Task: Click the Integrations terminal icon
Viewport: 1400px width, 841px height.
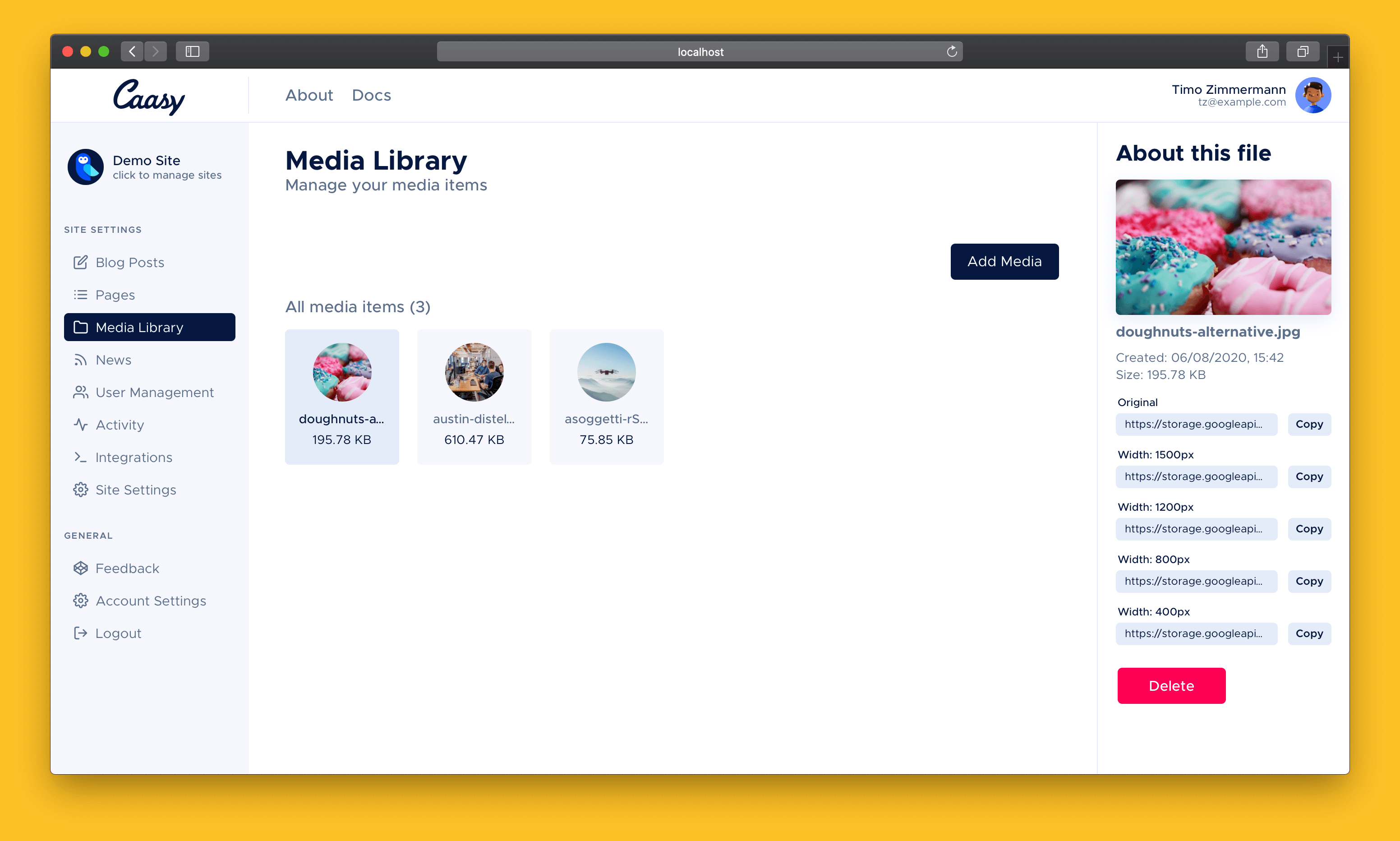Action: [80, 457]
